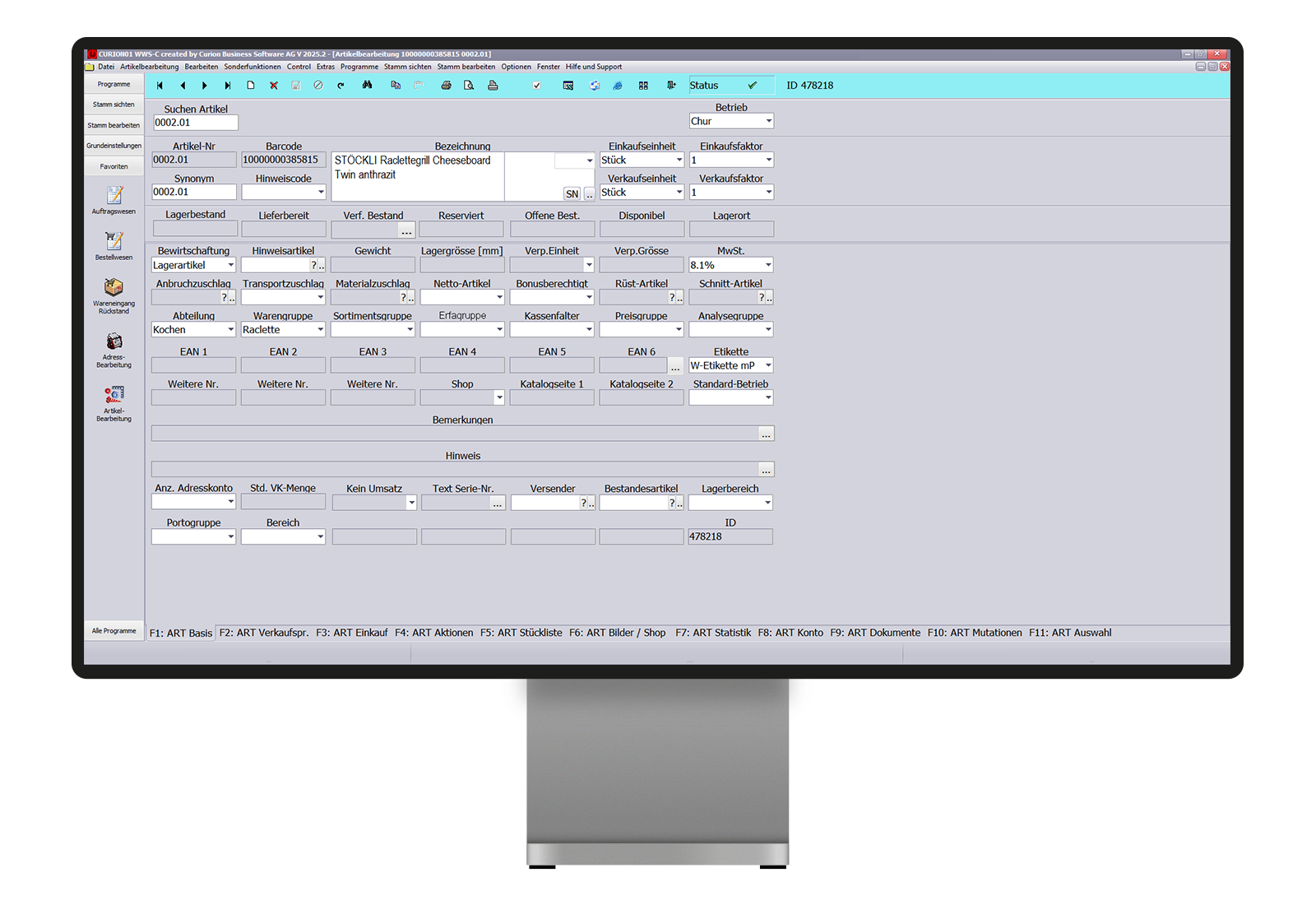Click the green Status checkmark

click(x=752, y=86)
